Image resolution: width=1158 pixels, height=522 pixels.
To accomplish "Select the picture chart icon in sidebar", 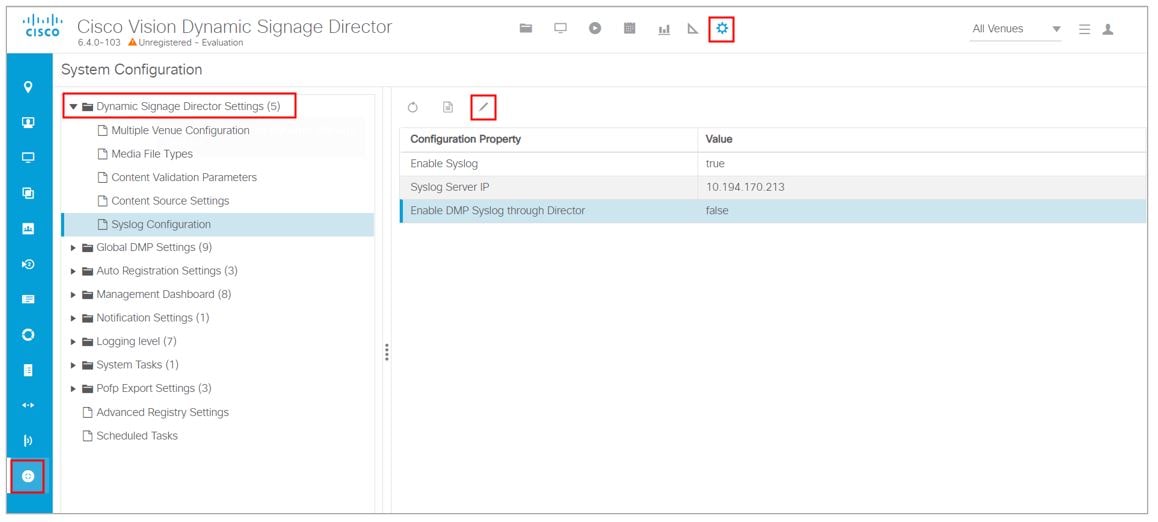I will [x=29, y=228].
